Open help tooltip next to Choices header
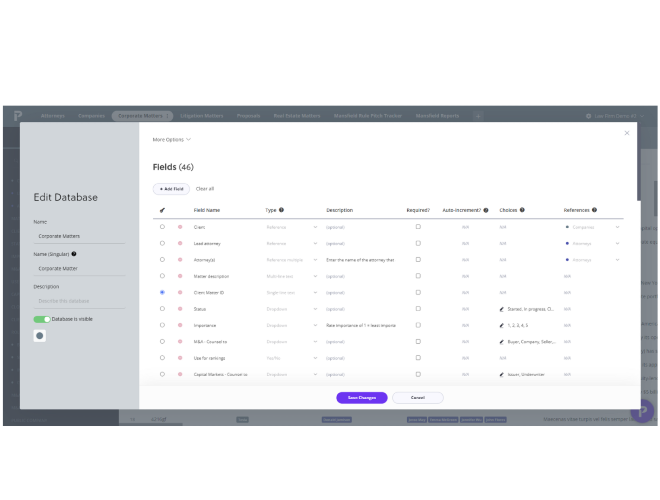Image resolution: width=660 pixels, height=500 pixels. point(522,210)
